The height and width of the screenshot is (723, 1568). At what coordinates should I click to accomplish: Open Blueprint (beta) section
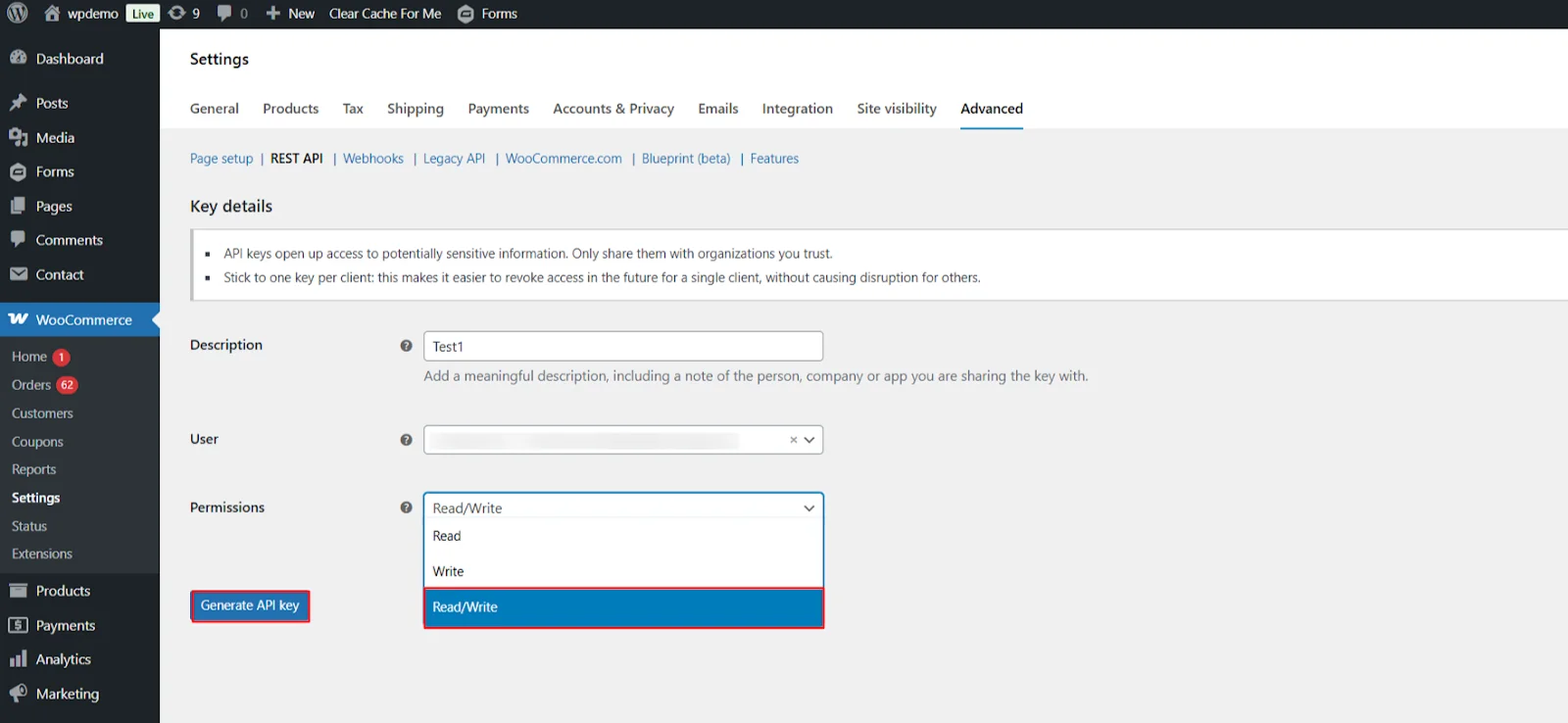(686, 159)
